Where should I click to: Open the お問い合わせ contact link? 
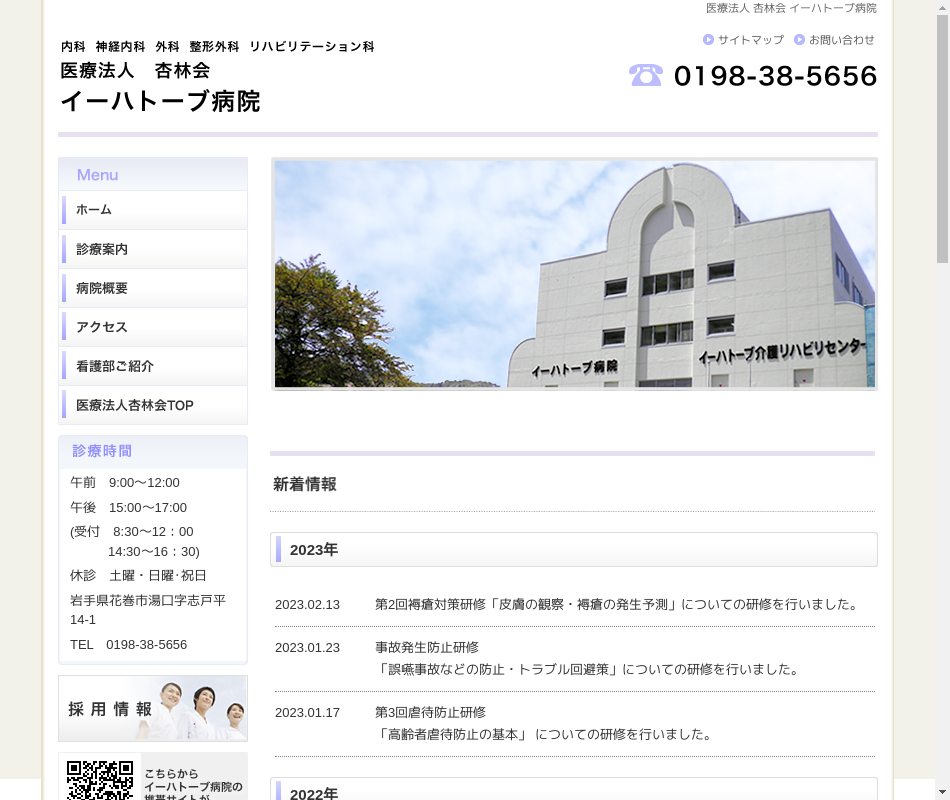point(841,40)
